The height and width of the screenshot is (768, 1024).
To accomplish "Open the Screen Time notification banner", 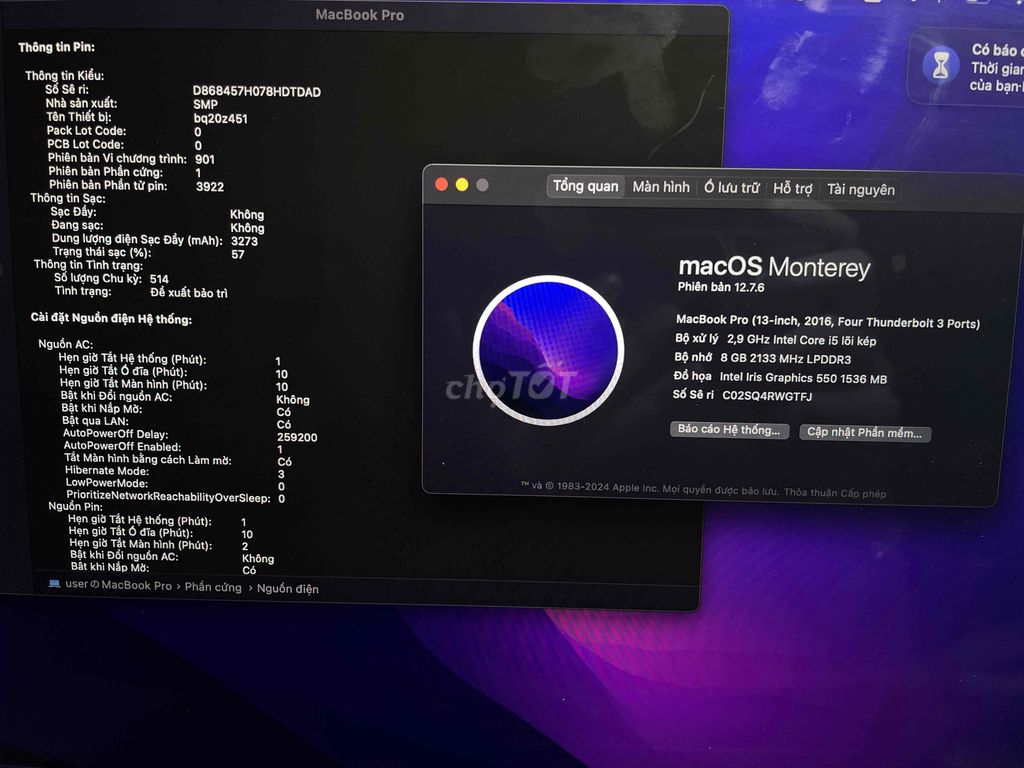I will [x=967, y=67].
